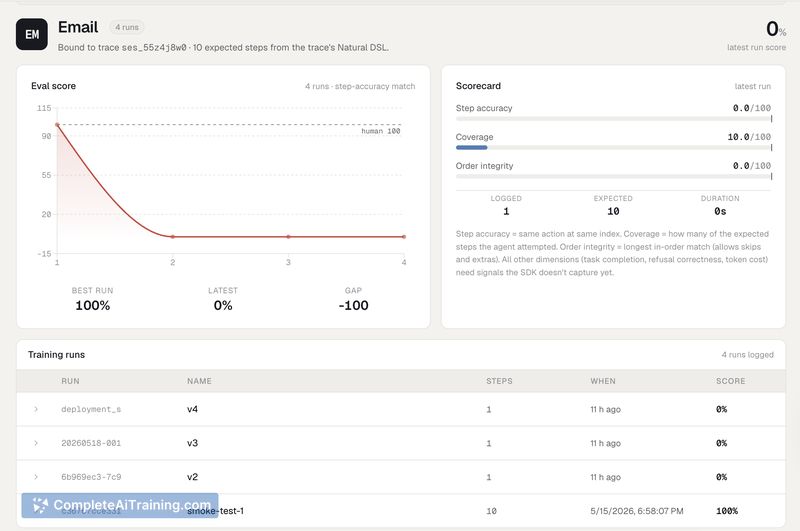
Task: Click the '4 runs logged' label
Action: click(x=747, y=355)
